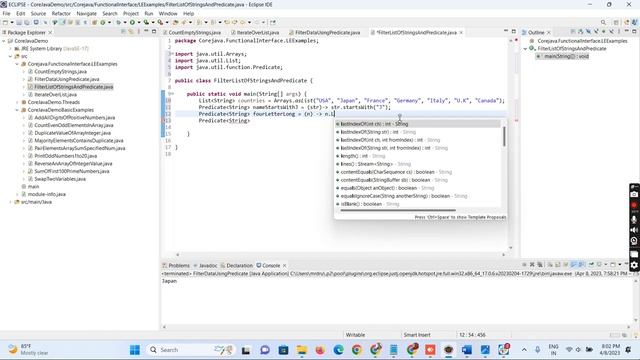
Task: Open Google Chrome from the taskbar
Action: point(357,350)
